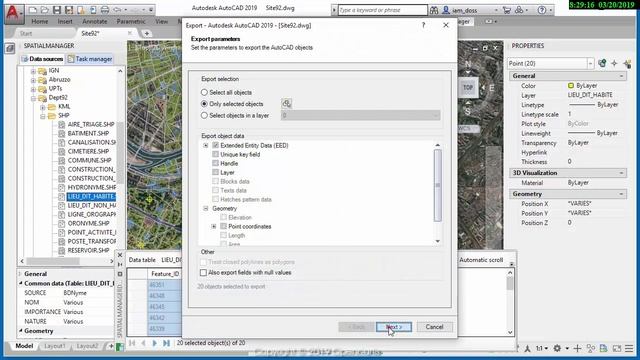Click the keyword search input field

382,10
